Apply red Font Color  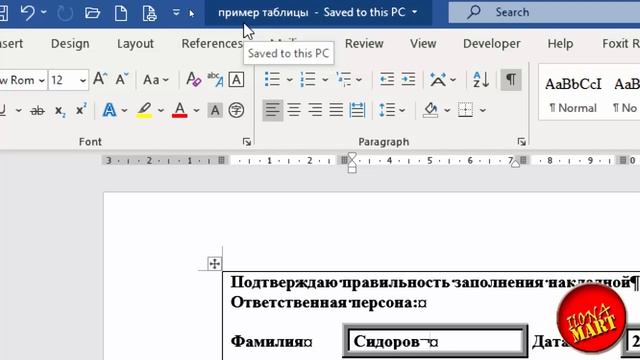click(180, 110)
